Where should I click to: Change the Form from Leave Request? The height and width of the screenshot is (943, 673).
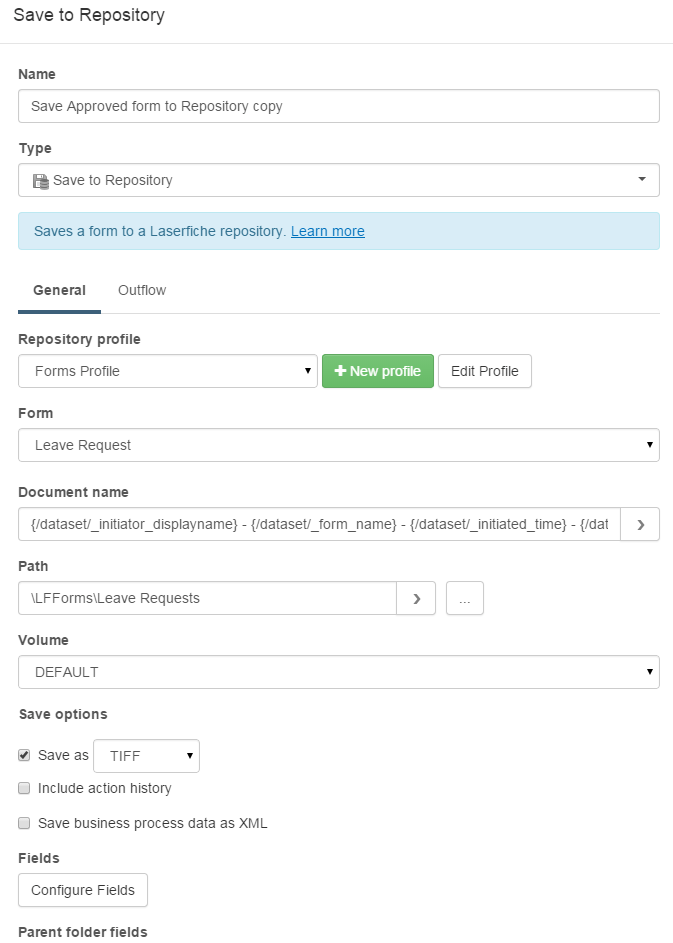(x=649, y=445)
